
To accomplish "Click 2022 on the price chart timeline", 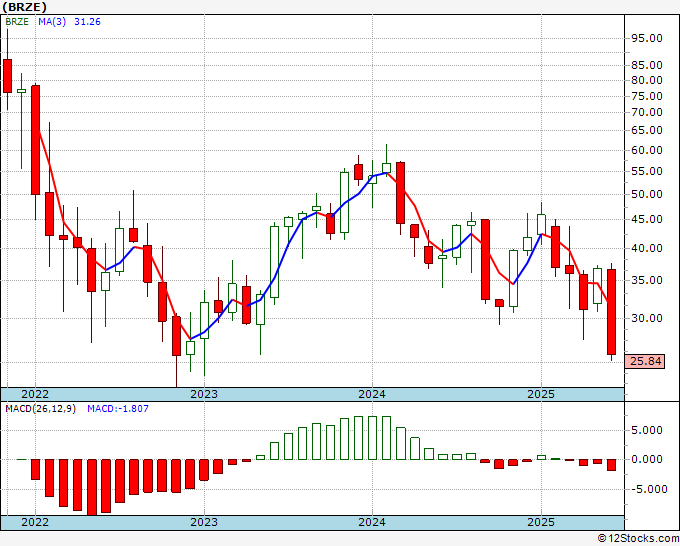I will (x=35, y=394).
